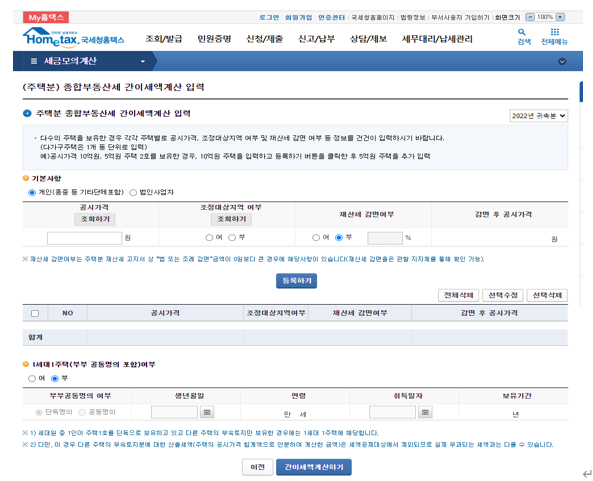Open the 세무대리/납세관리 menu
Screen dimensions: 593x481
[x=437, y=39]
